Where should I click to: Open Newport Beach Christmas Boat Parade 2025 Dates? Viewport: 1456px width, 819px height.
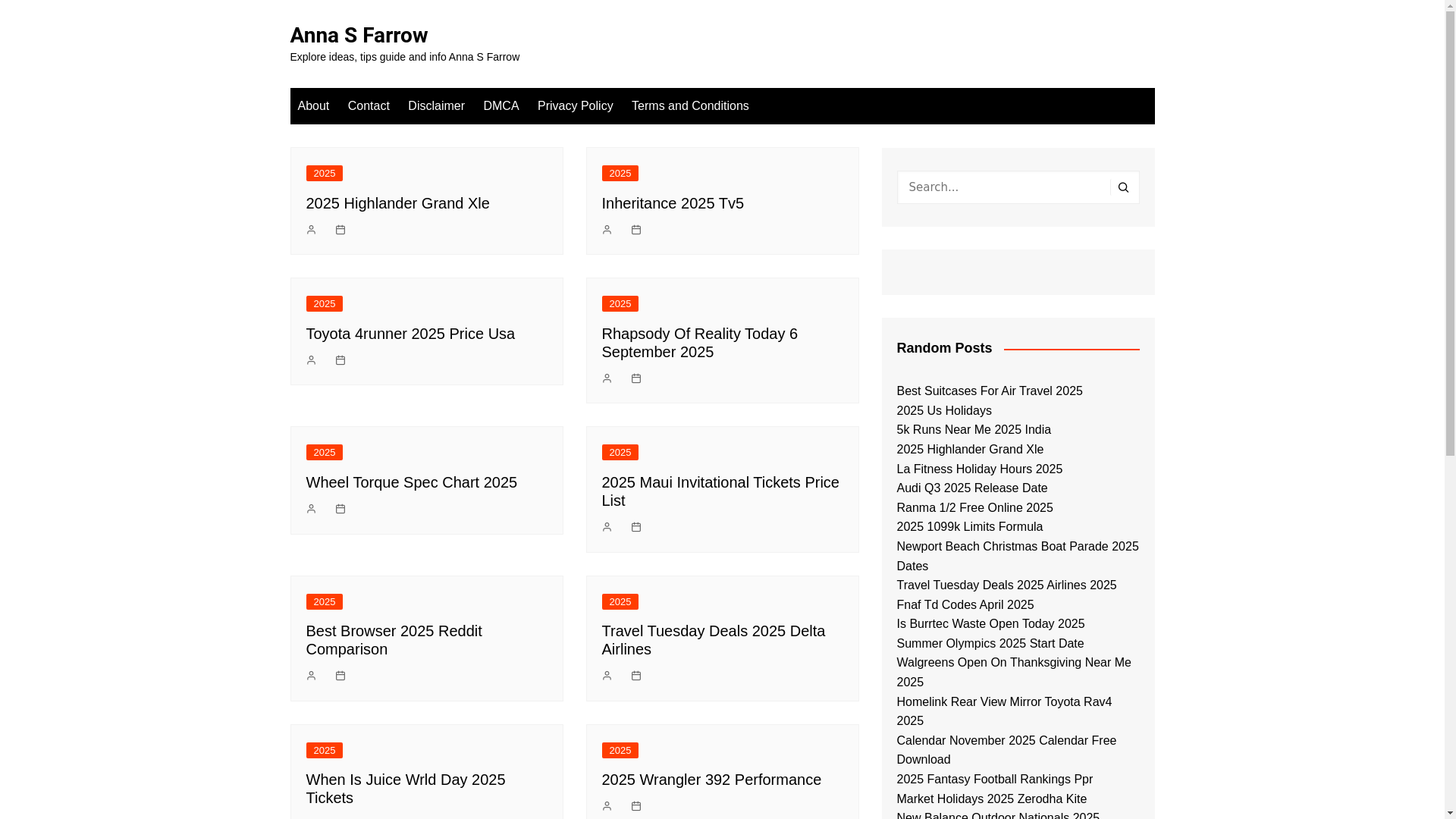1017,557
